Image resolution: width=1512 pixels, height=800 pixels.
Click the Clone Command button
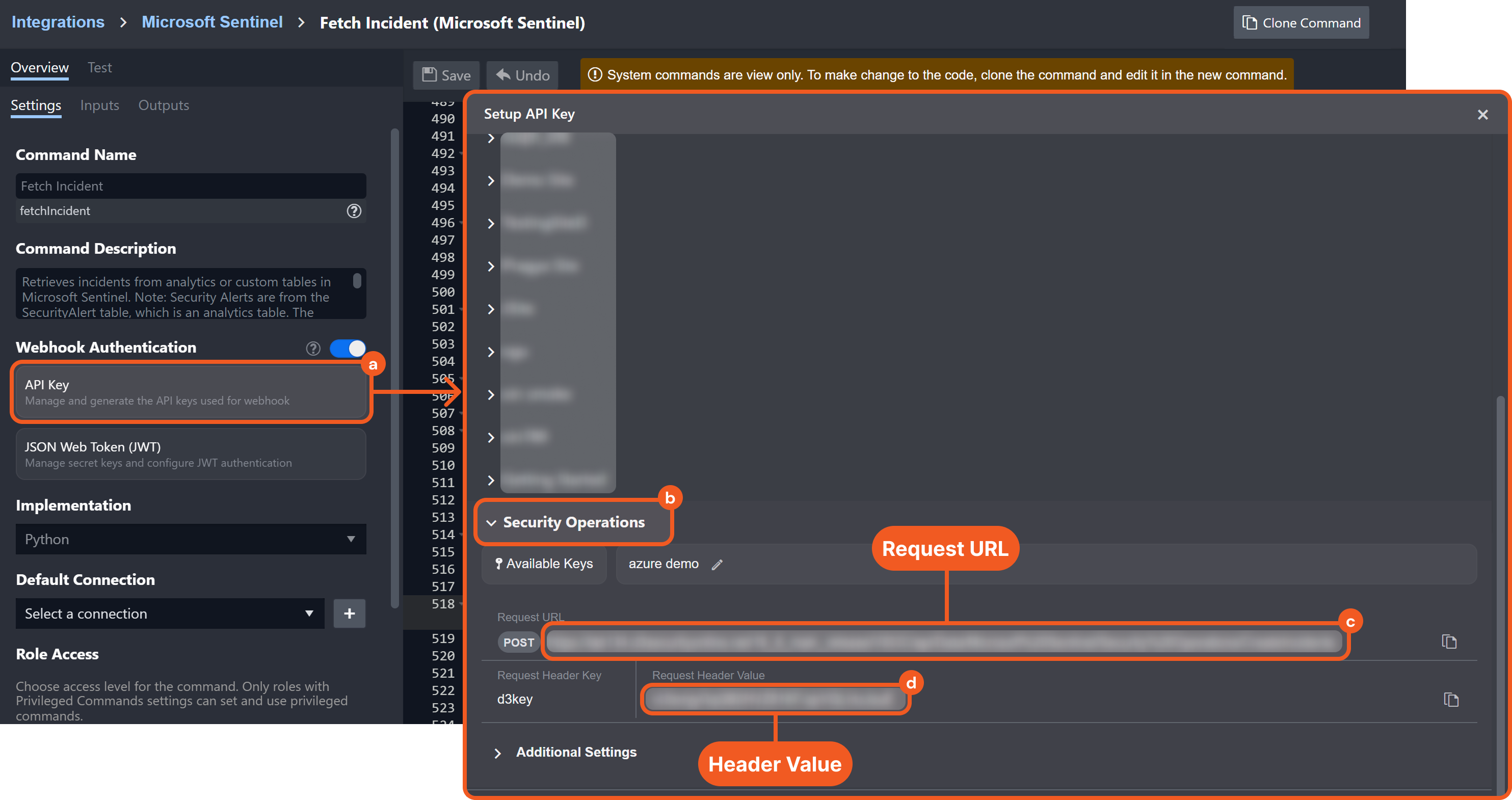[x=1301, y=23]
